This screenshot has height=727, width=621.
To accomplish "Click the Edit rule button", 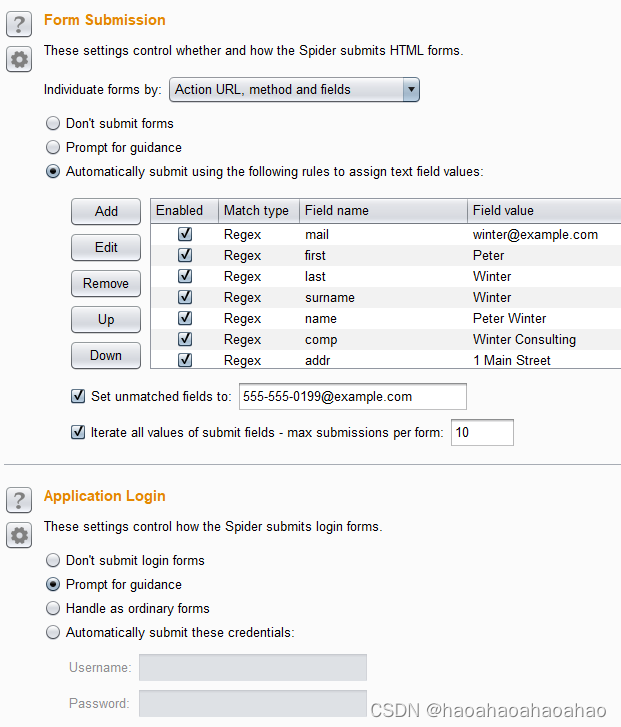I will [106, 248].
